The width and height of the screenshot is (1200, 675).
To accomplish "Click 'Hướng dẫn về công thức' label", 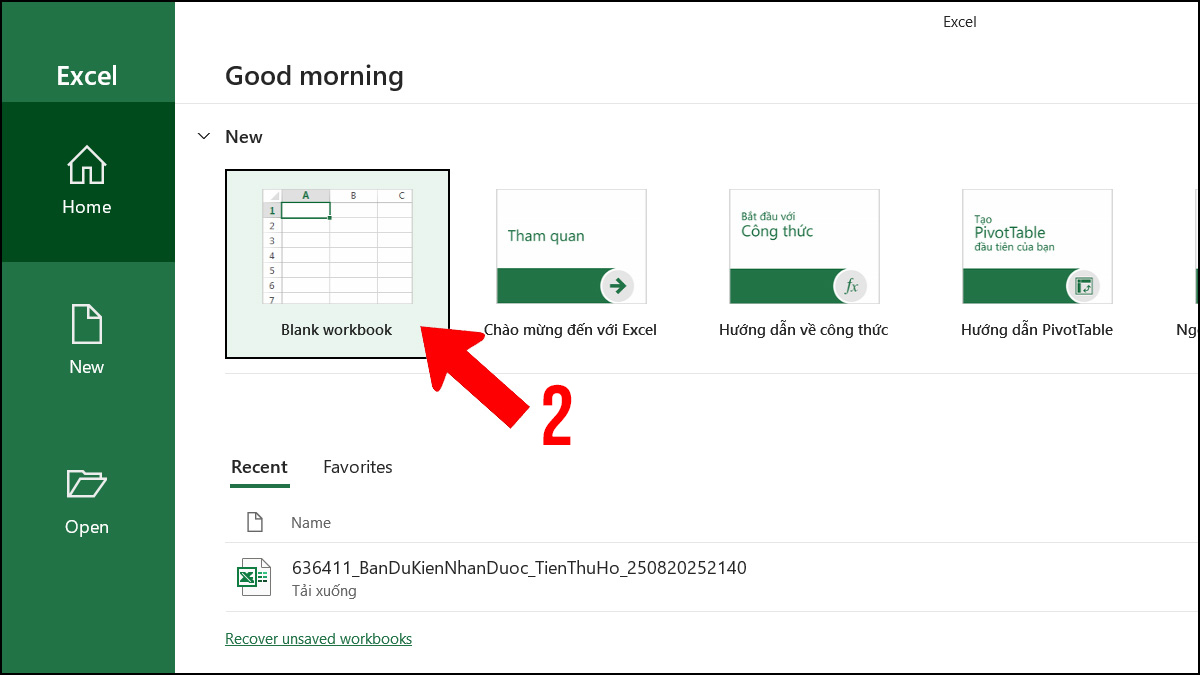I will click(x=803, y=329).
